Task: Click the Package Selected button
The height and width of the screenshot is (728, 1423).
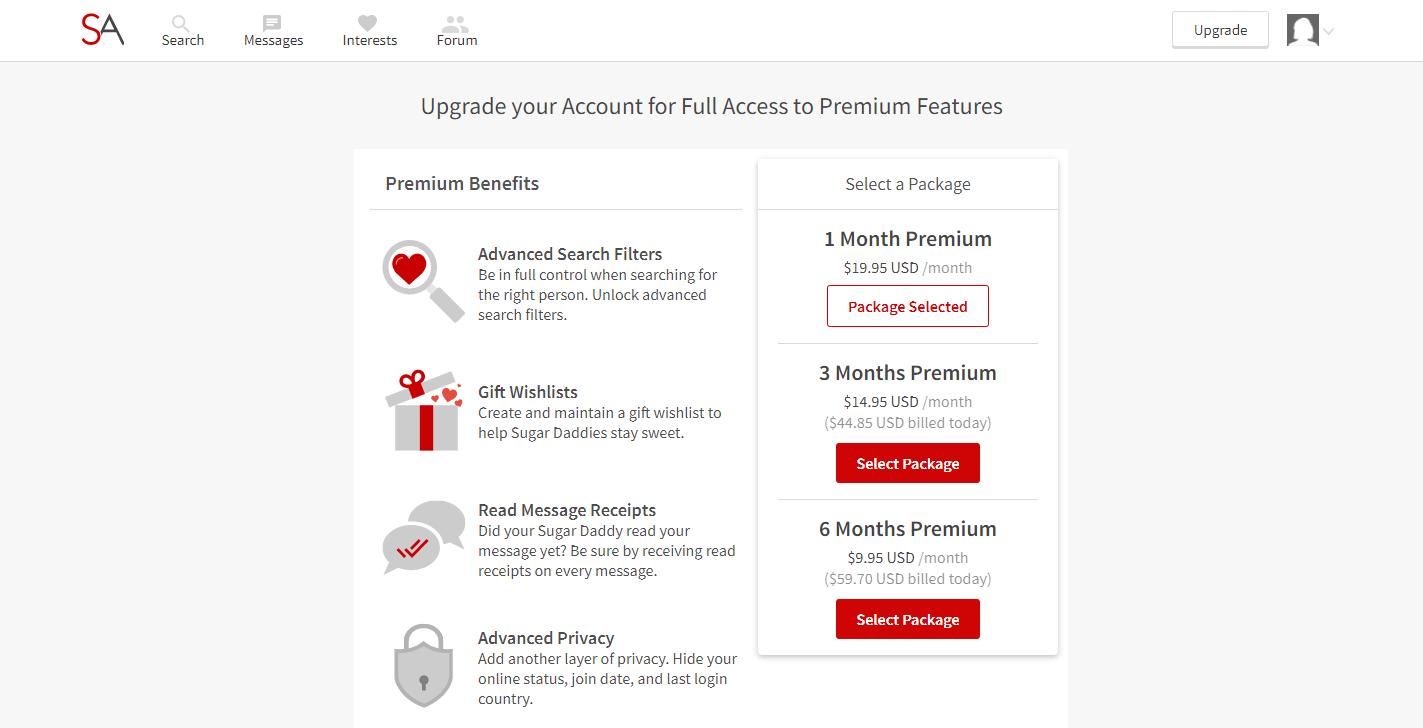Action: pyautogui.click(x=908, y=306)
